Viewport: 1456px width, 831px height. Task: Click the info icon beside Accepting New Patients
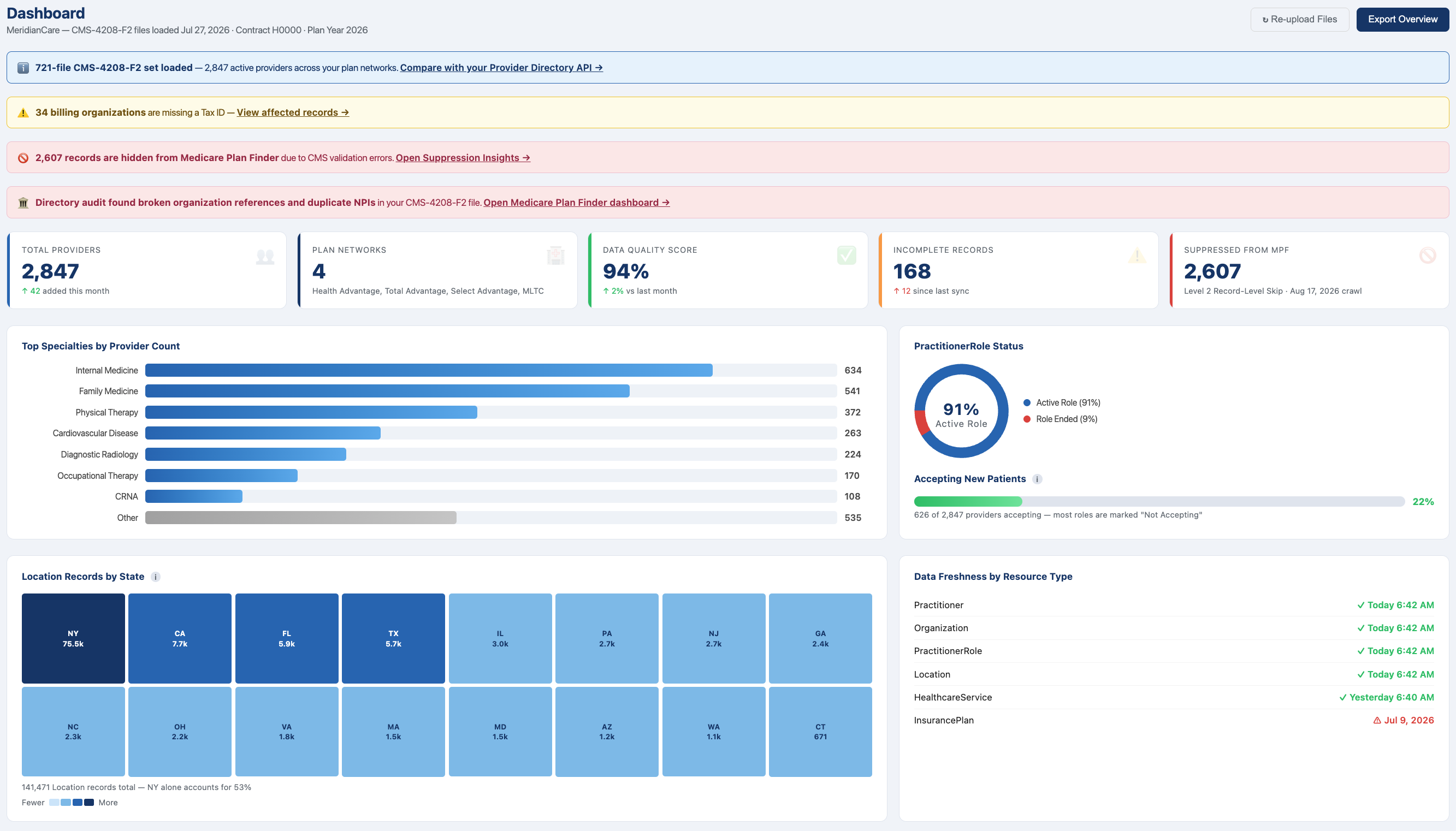[x=1037, y=479]
